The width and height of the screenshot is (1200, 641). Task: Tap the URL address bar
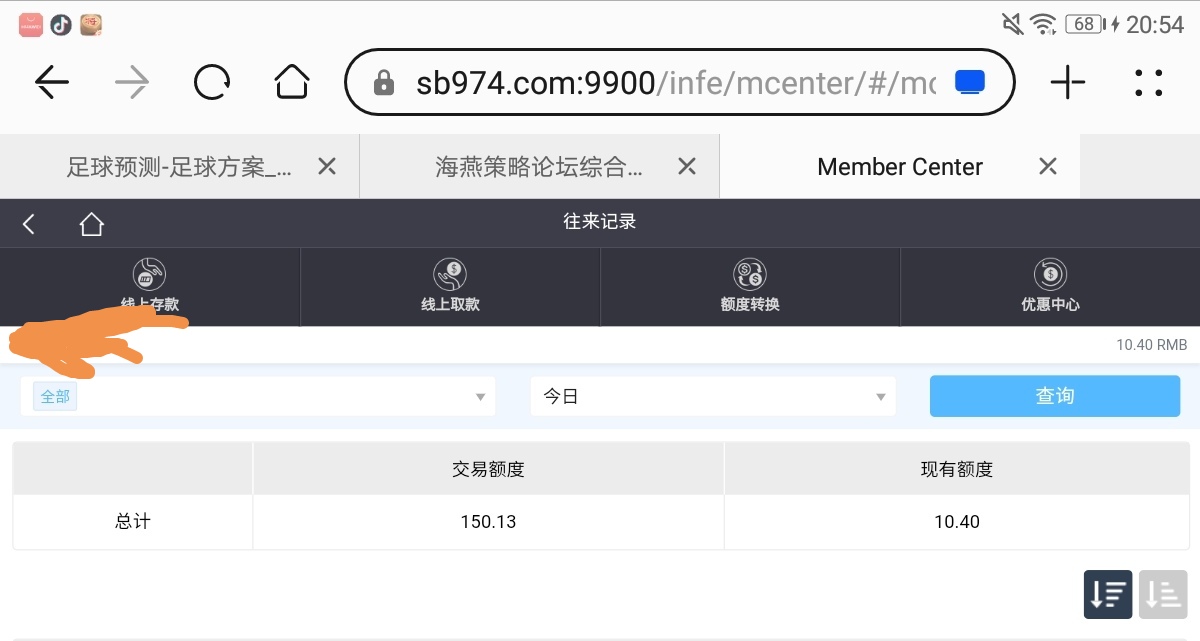(660, 83)
